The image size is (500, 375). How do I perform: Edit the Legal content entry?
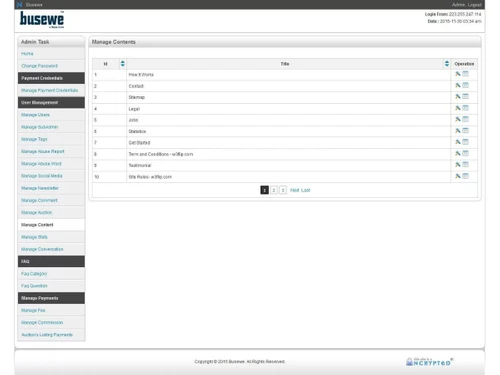coord(458,108)
